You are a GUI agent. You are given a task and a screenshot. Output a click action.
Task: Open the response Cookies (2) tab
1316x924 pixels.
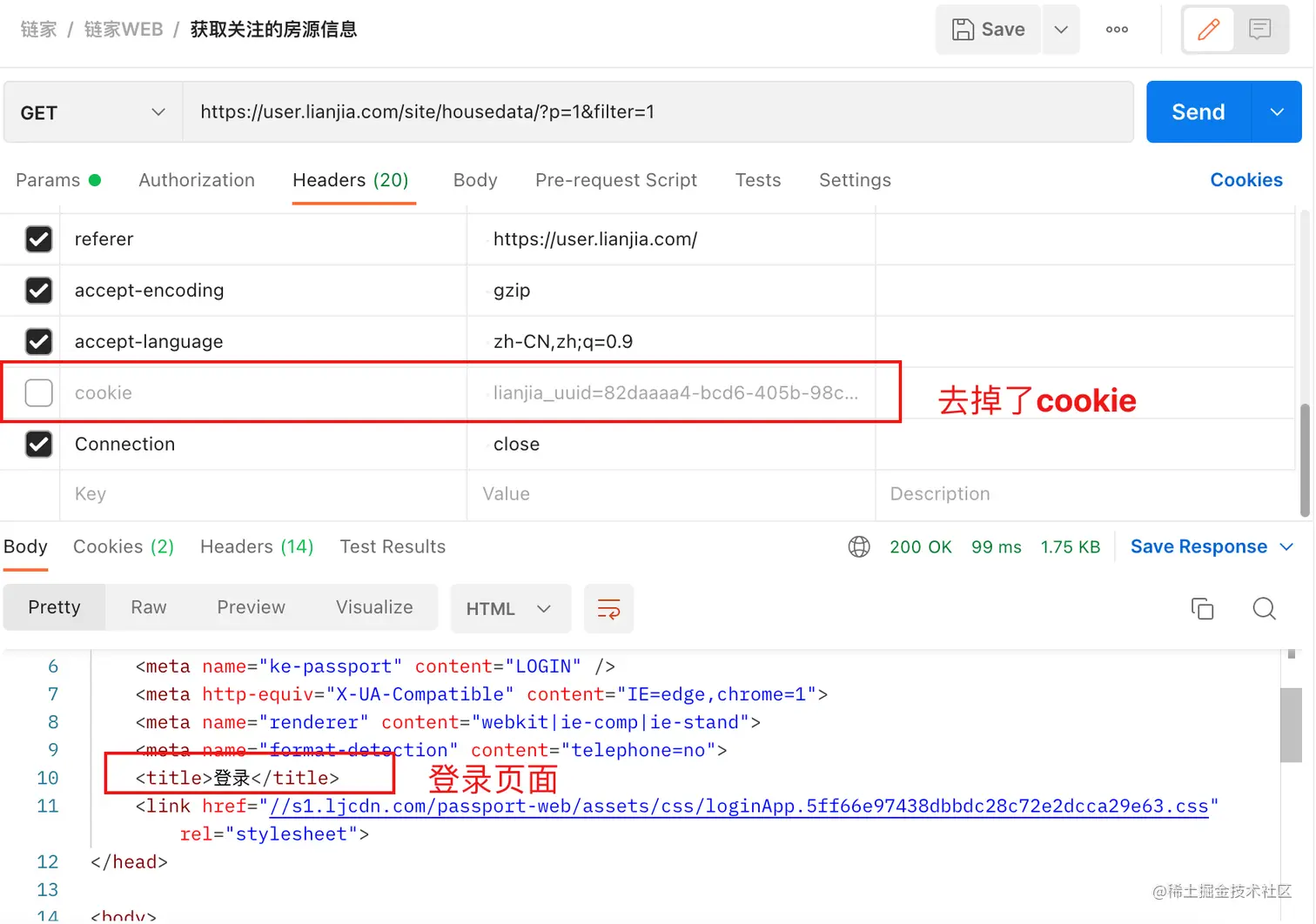(124, 547)
